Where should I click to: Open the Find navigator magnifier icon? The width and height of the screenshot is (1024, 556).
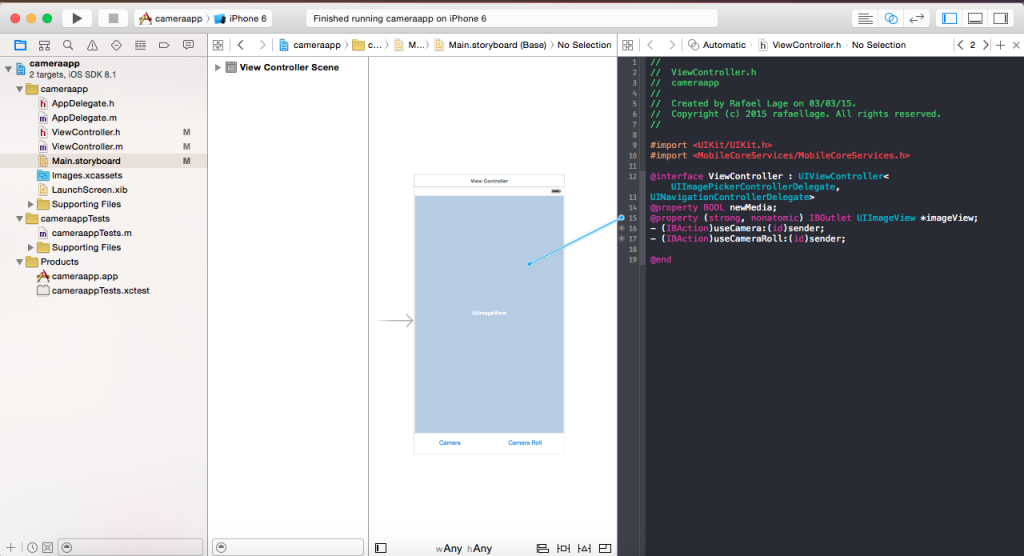[68, 45]
